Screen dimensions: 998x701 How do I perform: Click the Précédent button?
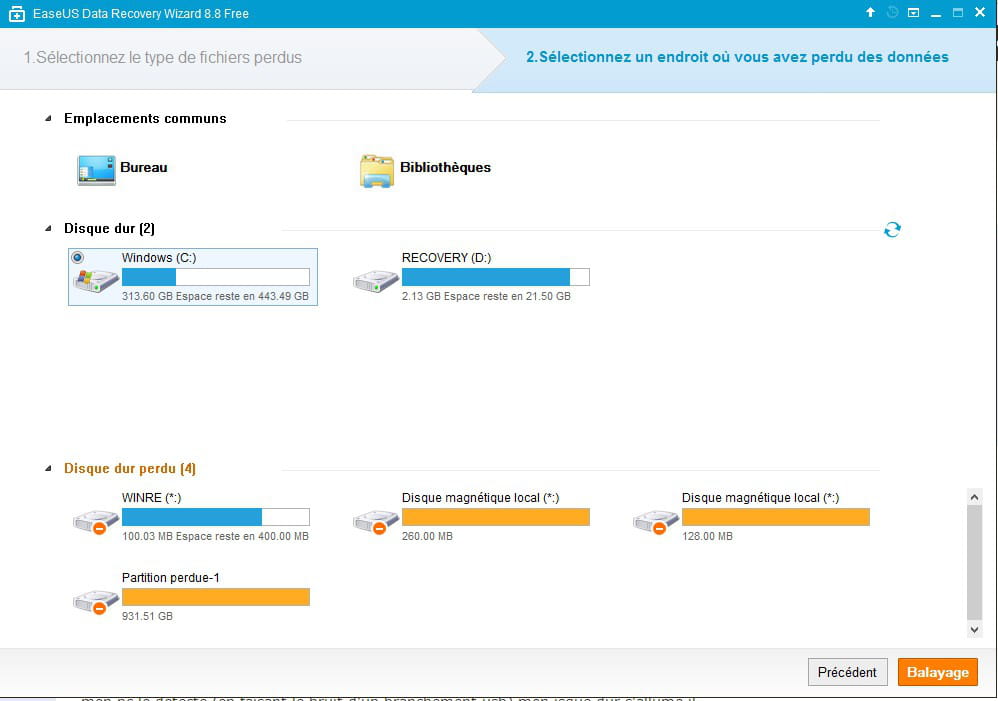(847, 672)
